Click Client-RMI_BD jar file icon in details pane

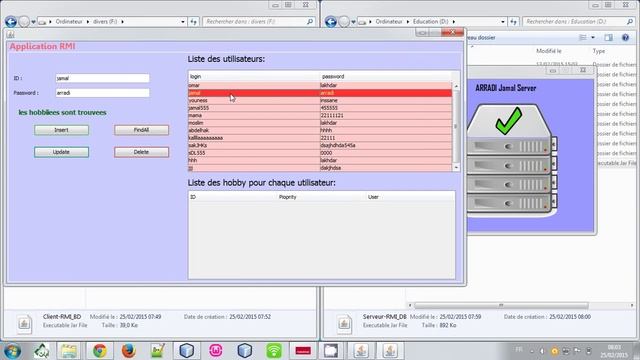point(24,324)
